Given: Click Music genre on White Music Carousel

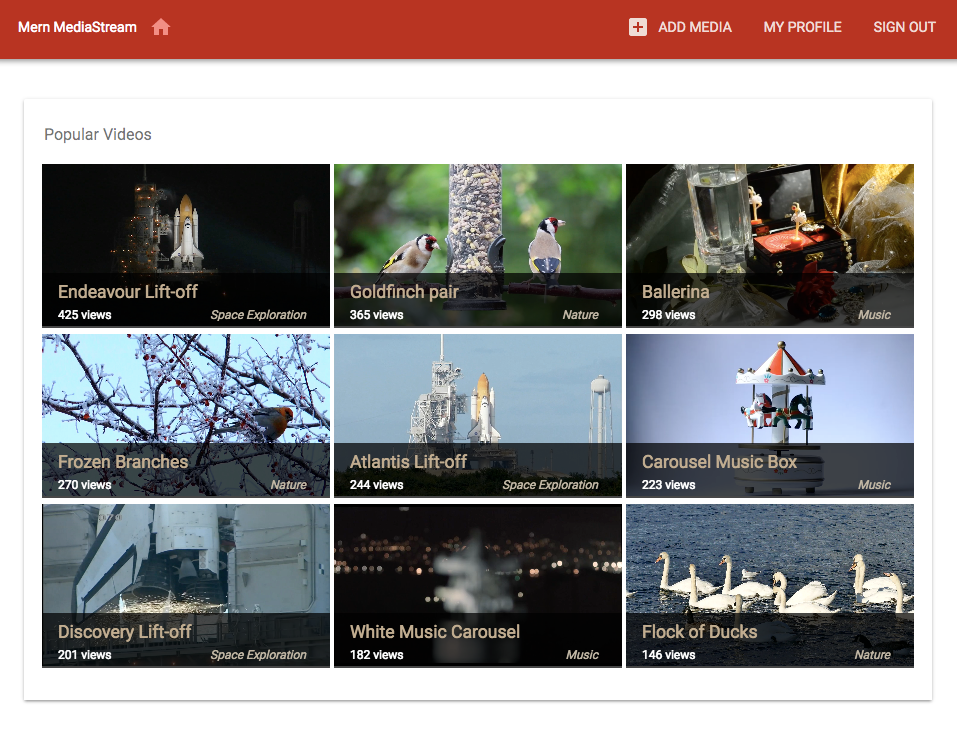Looking at the screenshot, I should tap(582, 654).
